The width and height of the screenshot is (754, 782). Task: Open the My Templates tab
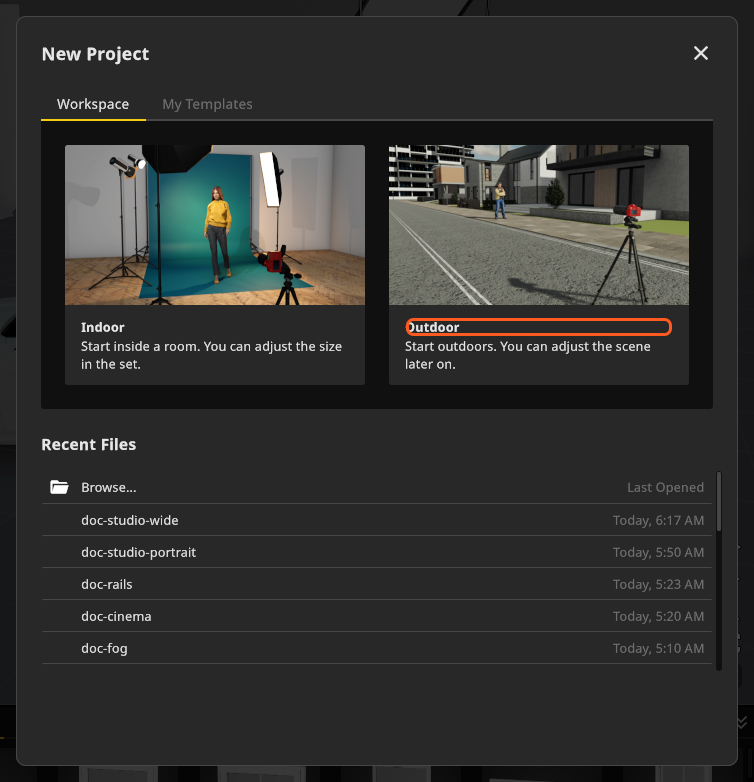pos(207,104)
